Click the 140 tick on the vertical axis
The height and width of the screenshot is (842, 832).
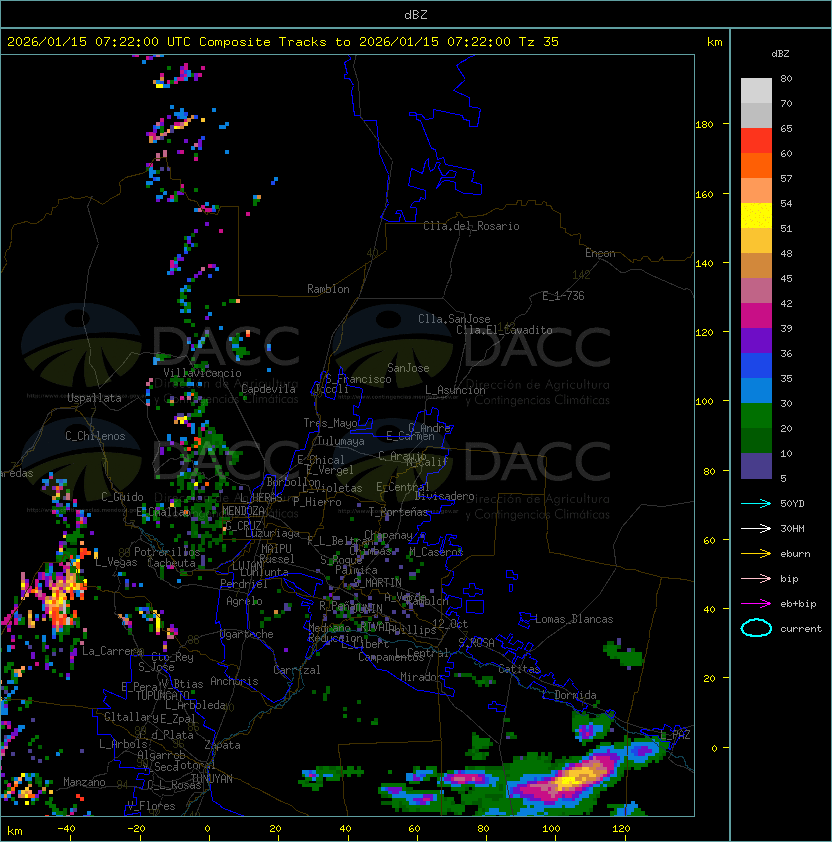704,263
